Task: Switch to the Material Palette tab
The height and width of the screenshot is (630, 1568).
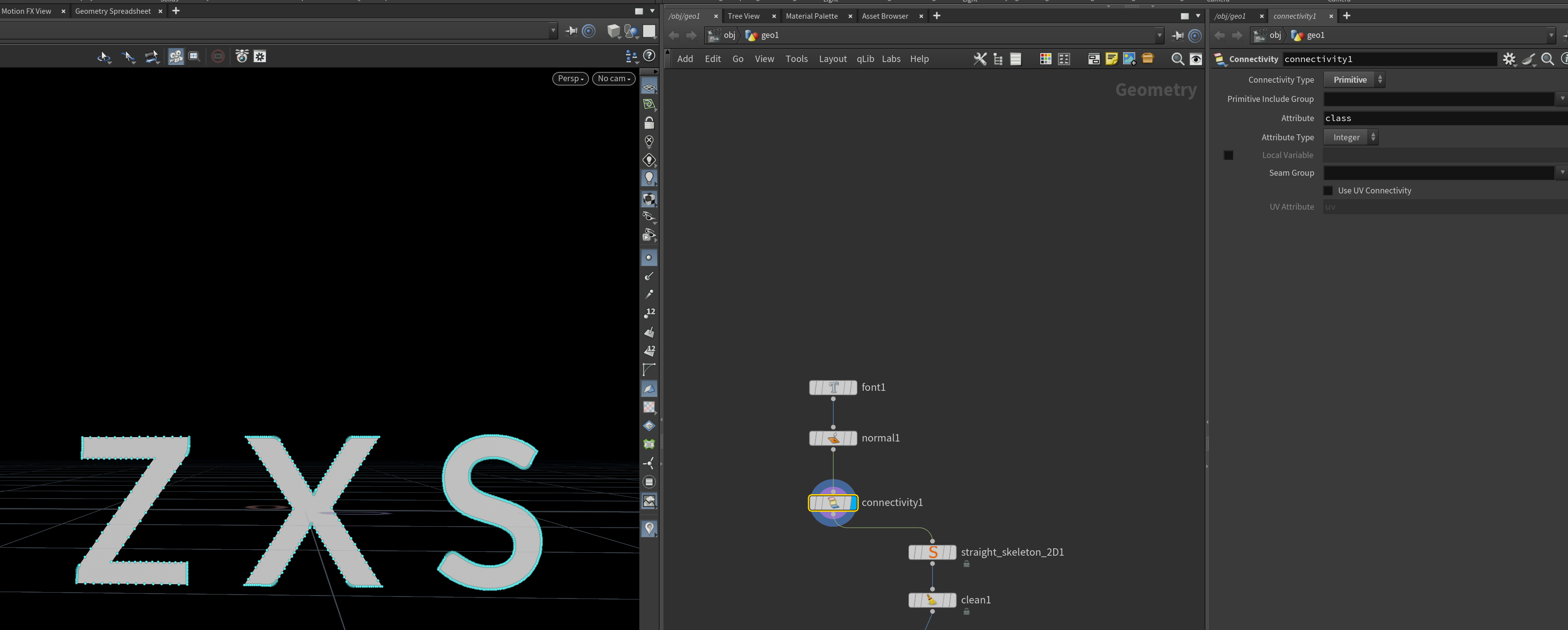Action: 812,16
